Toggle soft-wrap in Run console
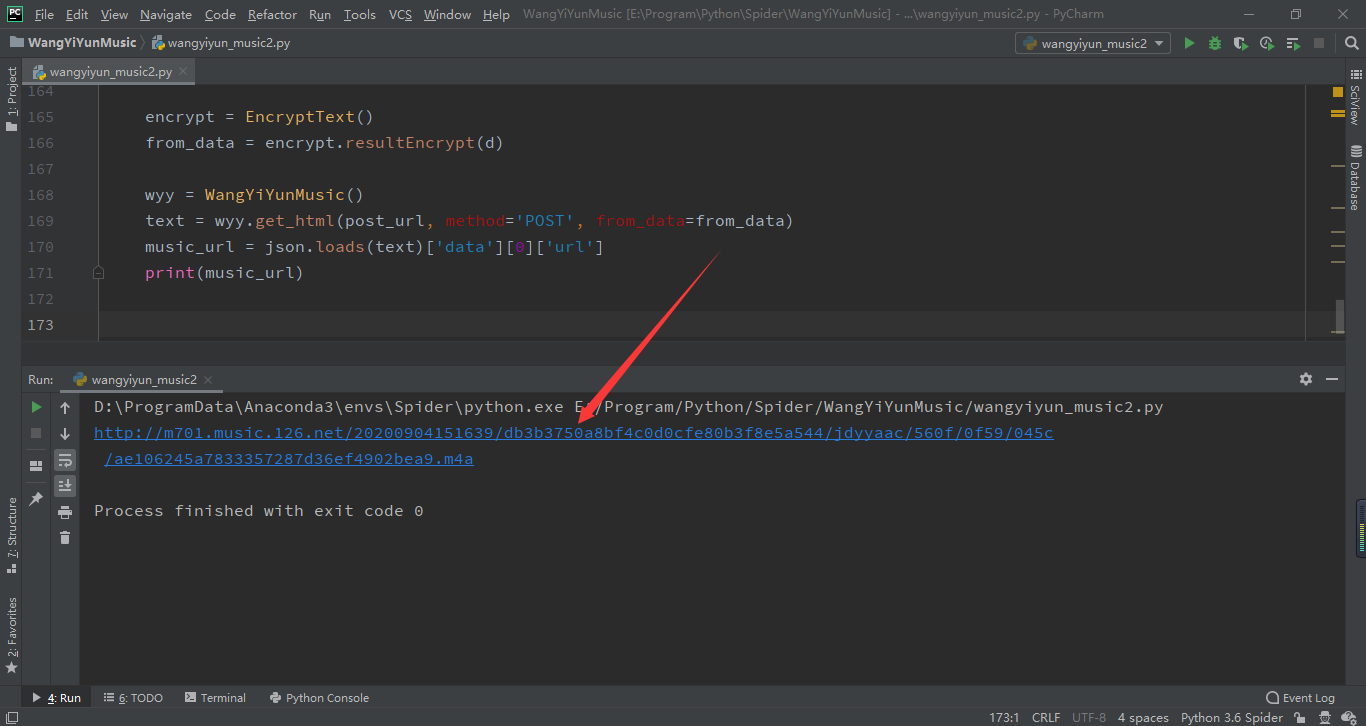 pos(65,460)
